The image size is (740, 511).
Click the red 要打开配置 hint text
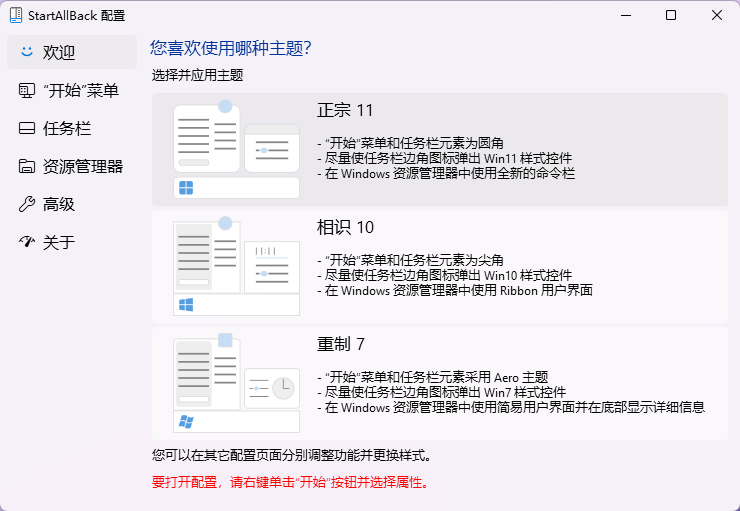(x=290, y=482)
